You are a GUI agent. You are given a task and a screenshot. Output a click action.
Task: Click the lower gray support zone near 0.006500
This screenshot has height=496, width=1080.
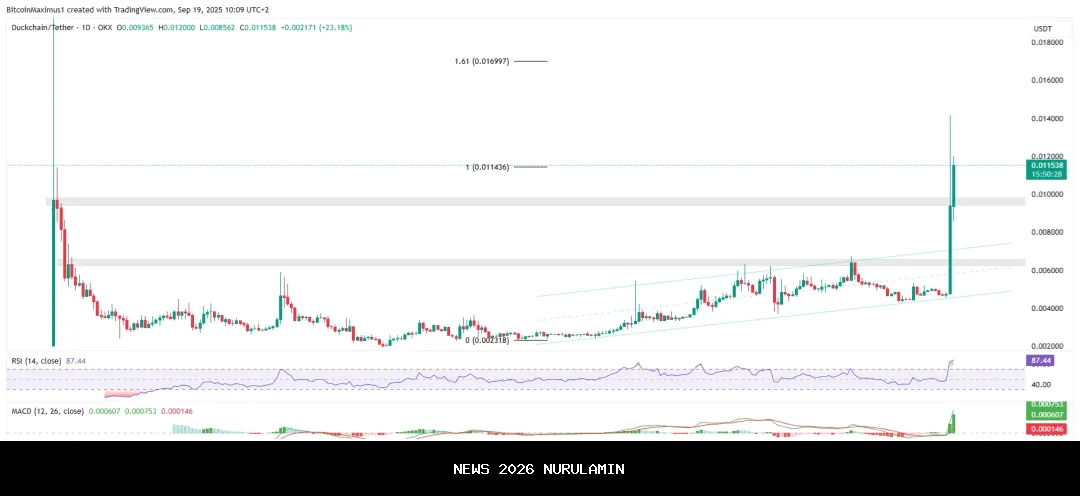pos(500,262)
